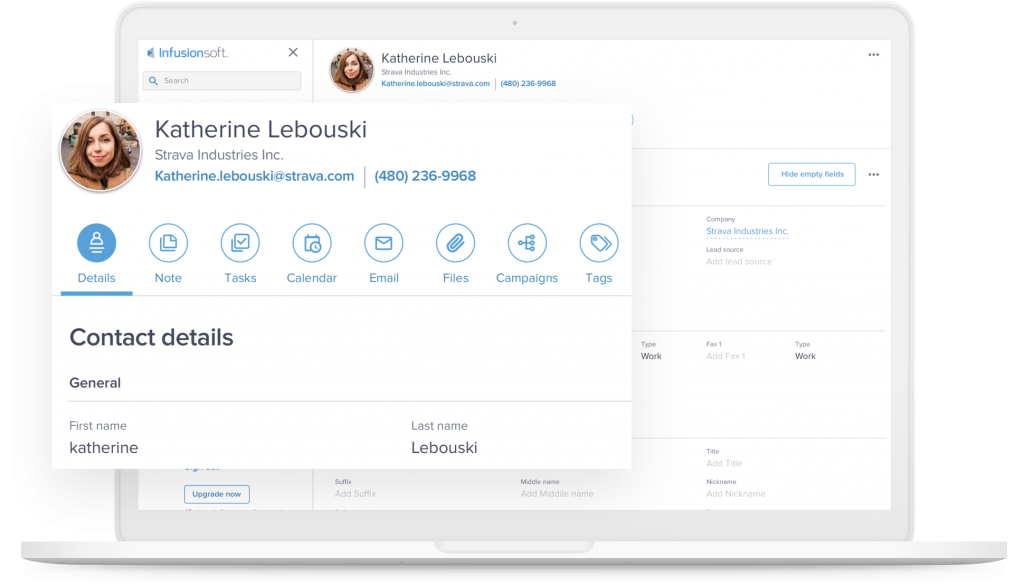
Task: Click the small email link in the background header
Action: (436, 84)
